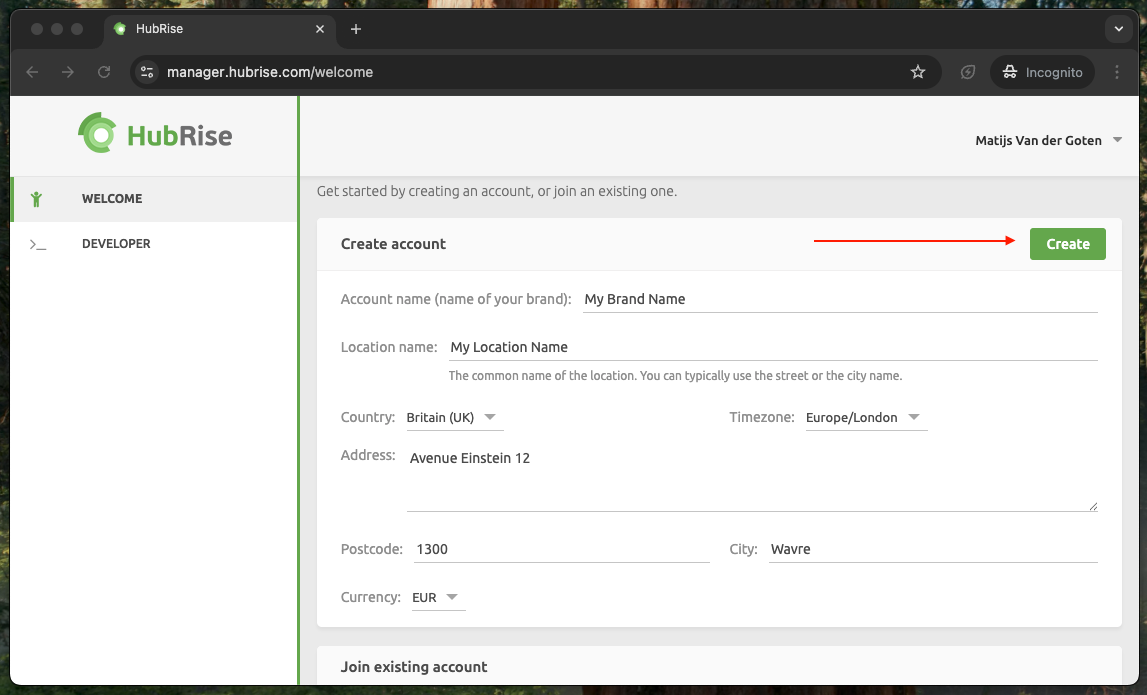This screenshot has height=695, width=1147.
Task: Bookmark this page with the star icon
Action: coord(917,72)
